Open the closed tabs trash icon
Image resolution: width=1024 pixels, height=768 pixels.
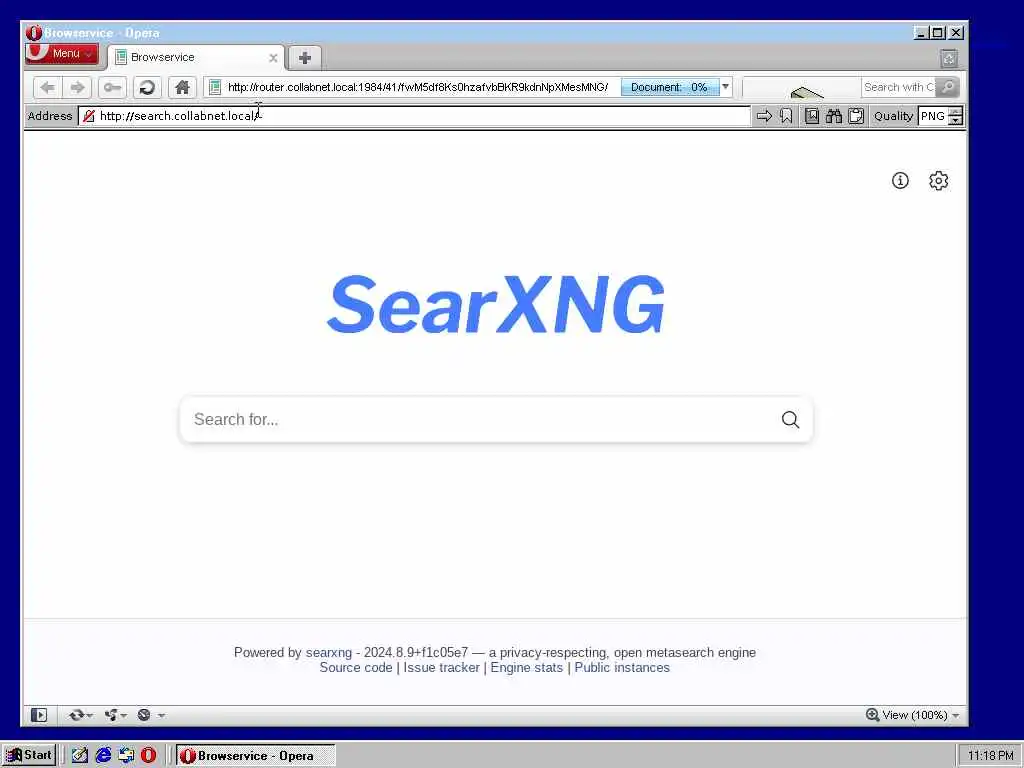coord(949,59)
